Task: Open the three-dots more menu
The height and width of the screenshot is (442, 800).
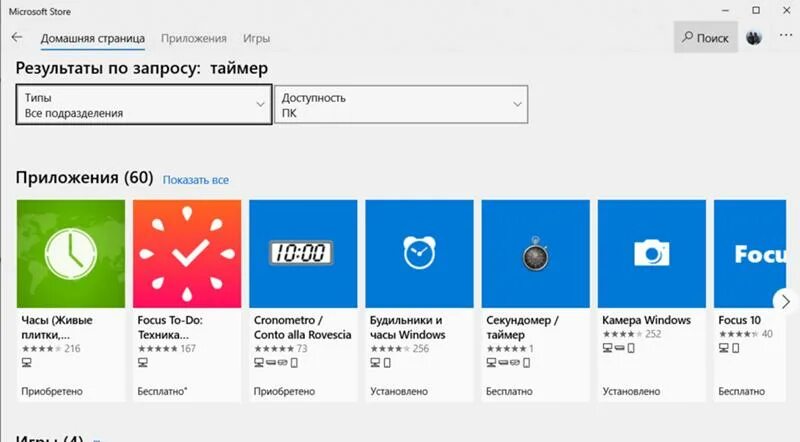Action: click(786, 36)
